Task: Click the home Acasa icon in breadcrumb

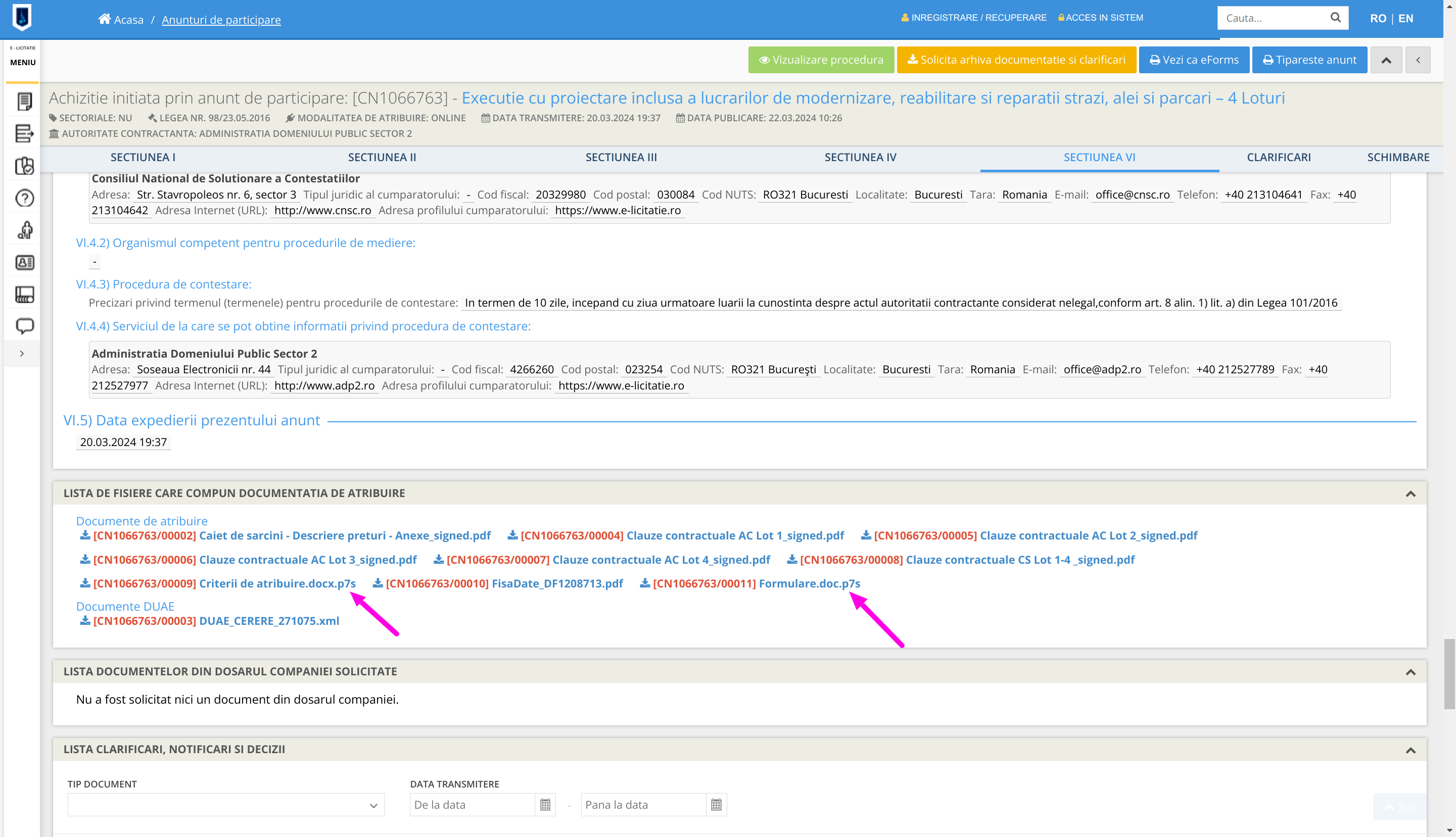Action: click(x=104, y=19)
